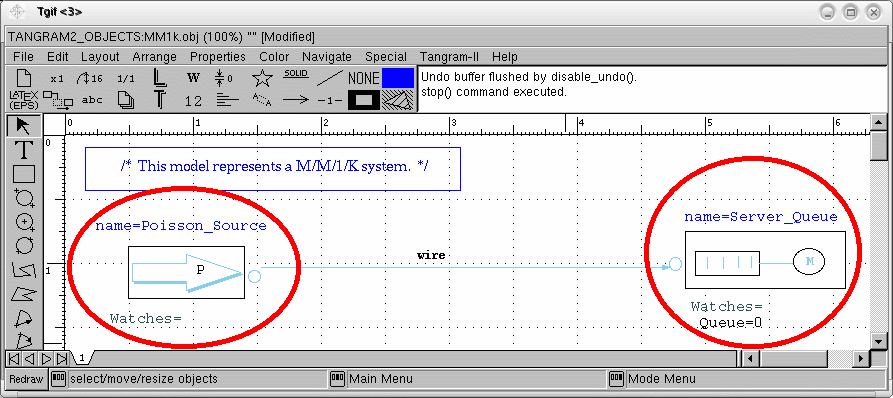Viewport: 893px width, 398px height.
Task: Click the 'name=Poisson_Source' label
Action: 181,225
